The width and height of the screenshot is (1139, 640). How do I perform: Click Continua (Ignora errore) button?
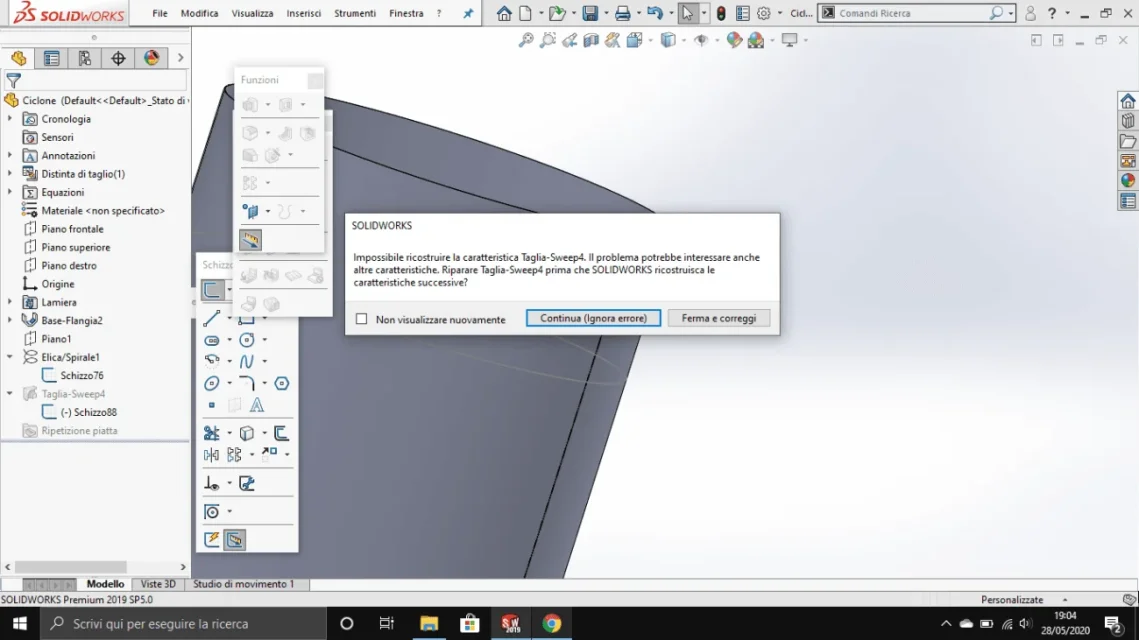click(593, 318)
